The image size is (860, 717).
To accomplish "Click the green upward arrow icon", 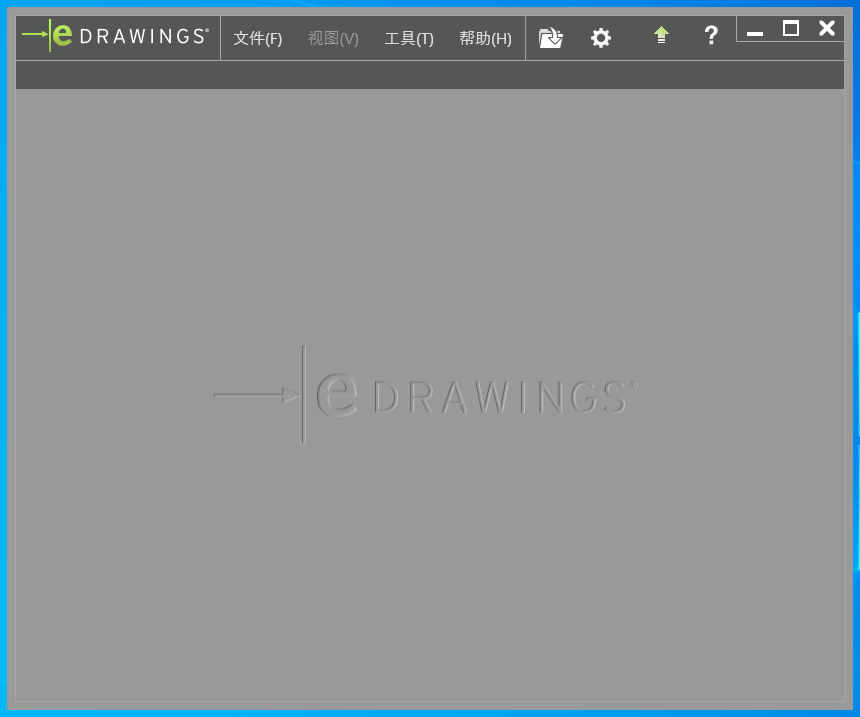I will [660, 36].
